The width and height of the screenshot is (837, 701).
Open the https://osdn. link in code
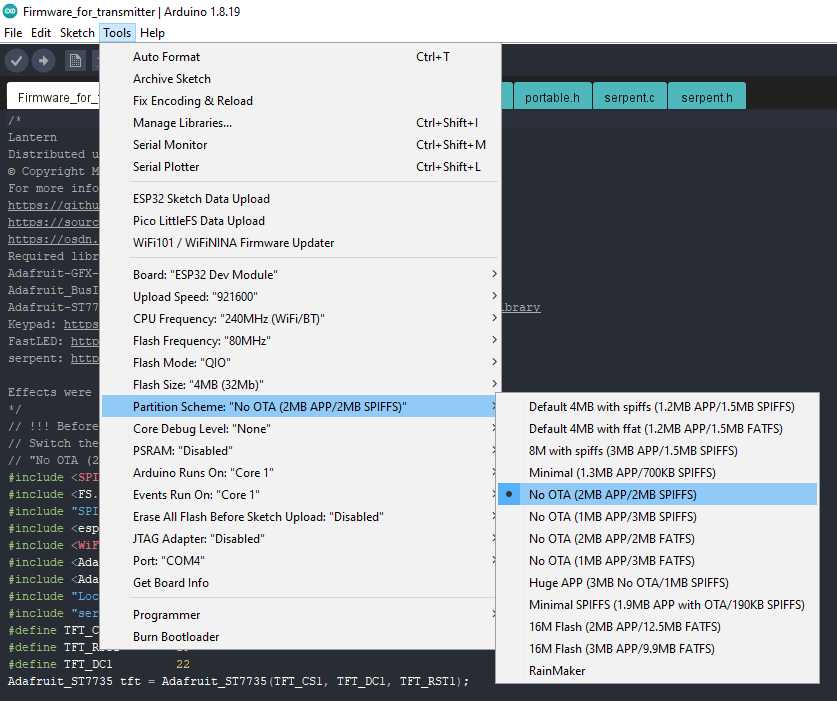coord(53,240)
